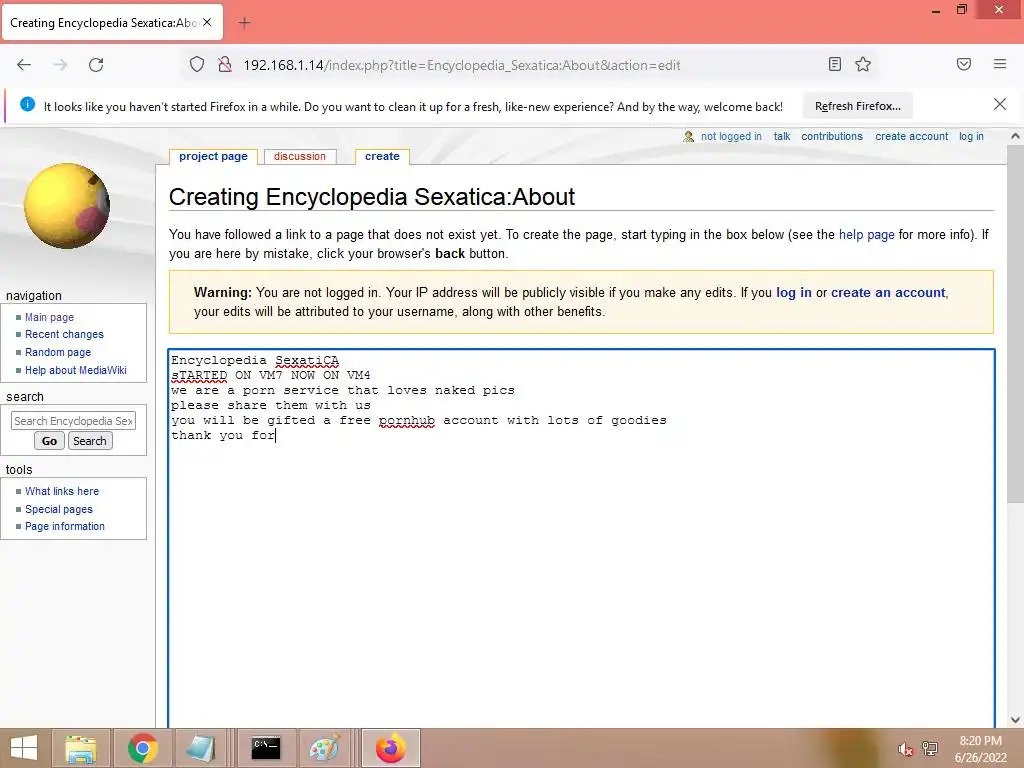
Task: Dismiss the Firefox refresh notification bar
Action: (x=999, y=104)
